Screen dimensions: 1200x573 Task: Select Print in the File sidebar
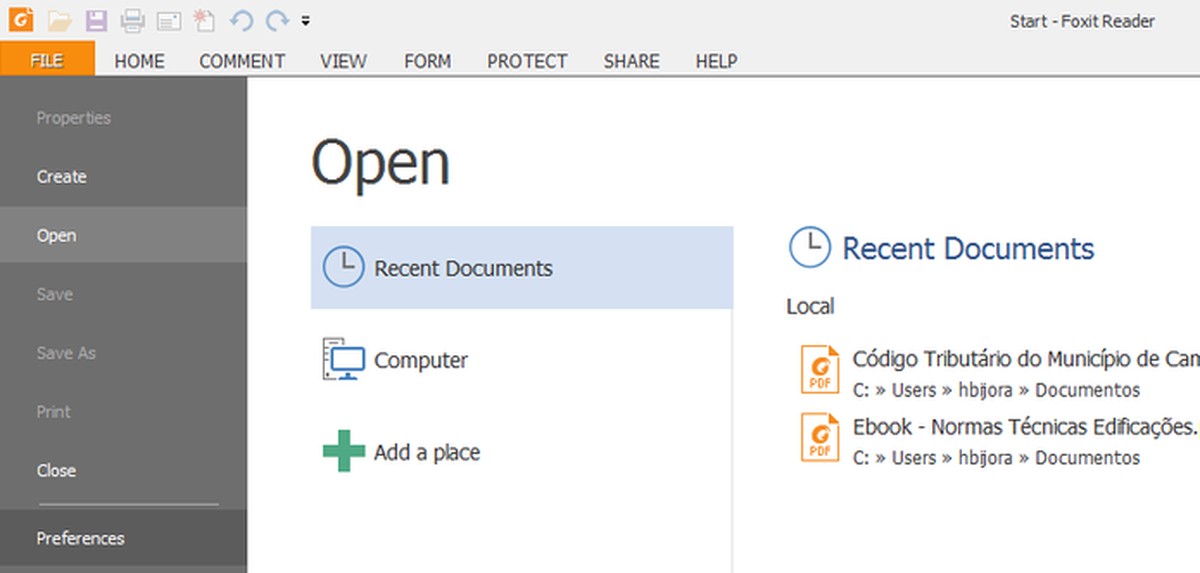pos(123,412)
